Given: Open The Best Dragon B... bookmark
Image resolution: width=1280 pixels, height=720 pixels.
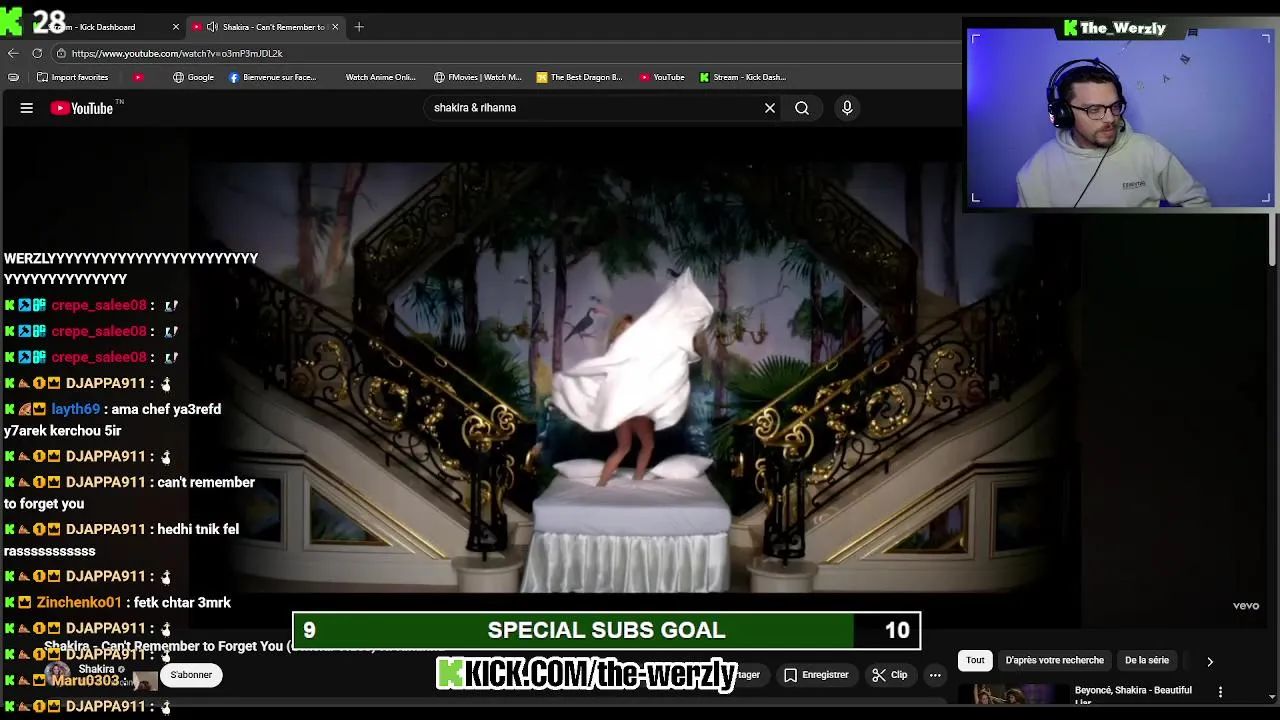Looking at the screenshot, I should [x=579, y=77].
